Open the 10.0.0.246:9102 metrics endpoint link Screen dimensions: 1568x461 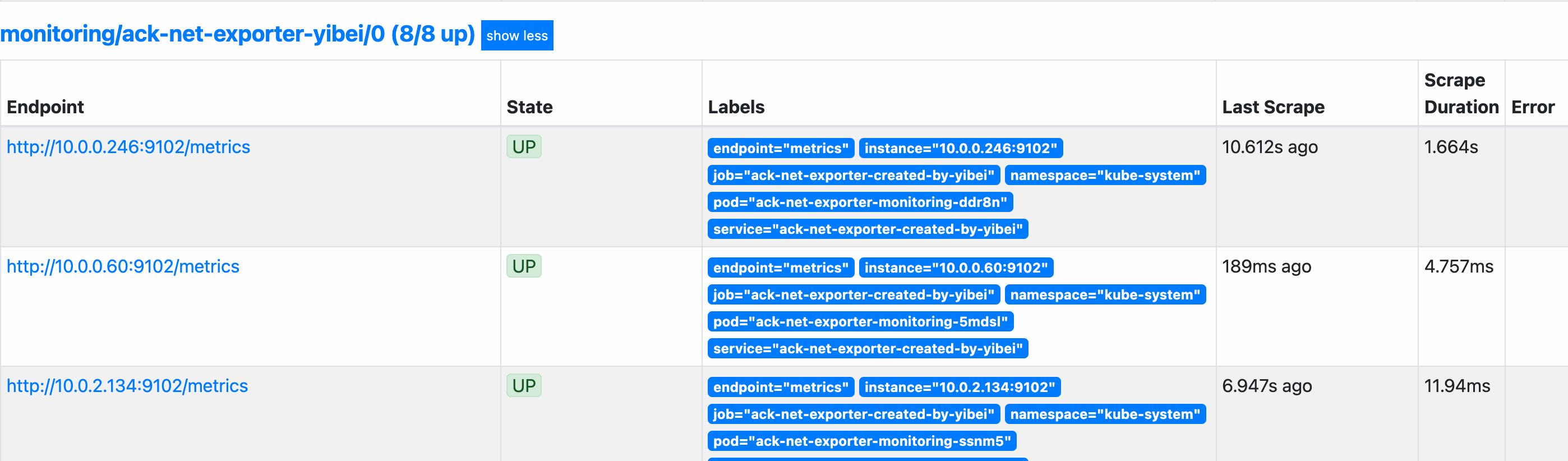coord(128,147)
